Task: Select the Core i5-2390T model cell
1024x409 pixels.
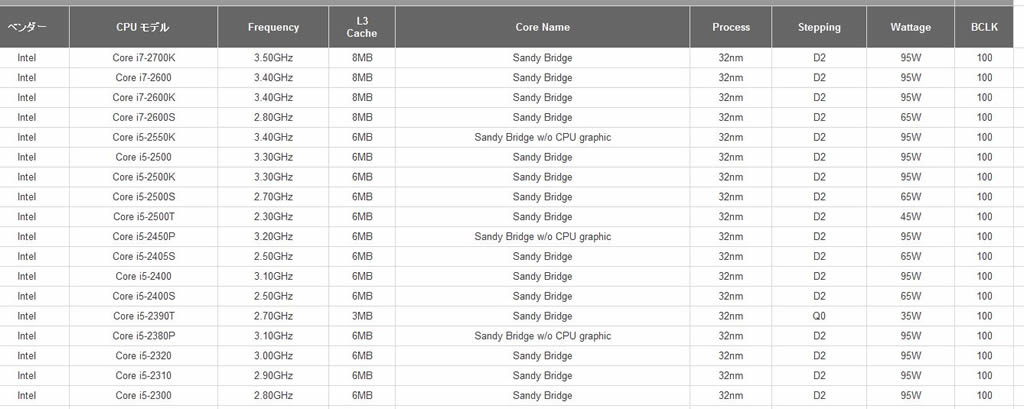Action: [143, 316]
